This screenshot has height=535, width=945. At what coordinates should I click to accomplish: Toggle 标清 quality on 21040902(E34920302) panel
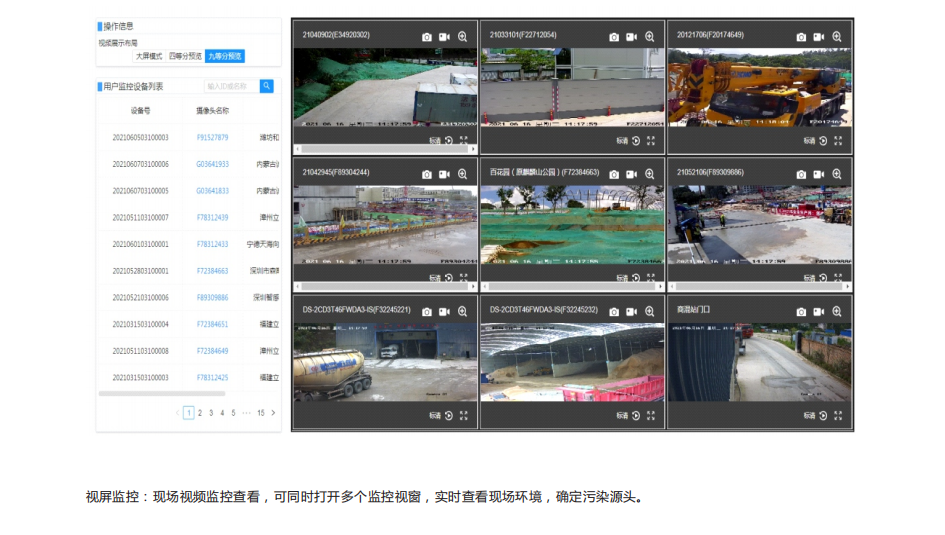coord(435,140)
